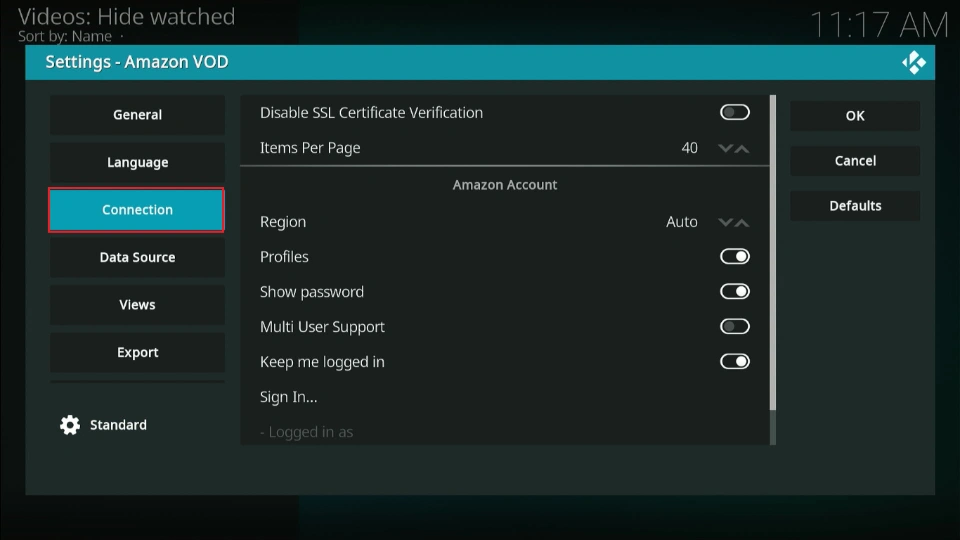This screenshot has height=540, width=960.
Task: Turn off the Profiles toggle
Action: (x=734, y=257)
